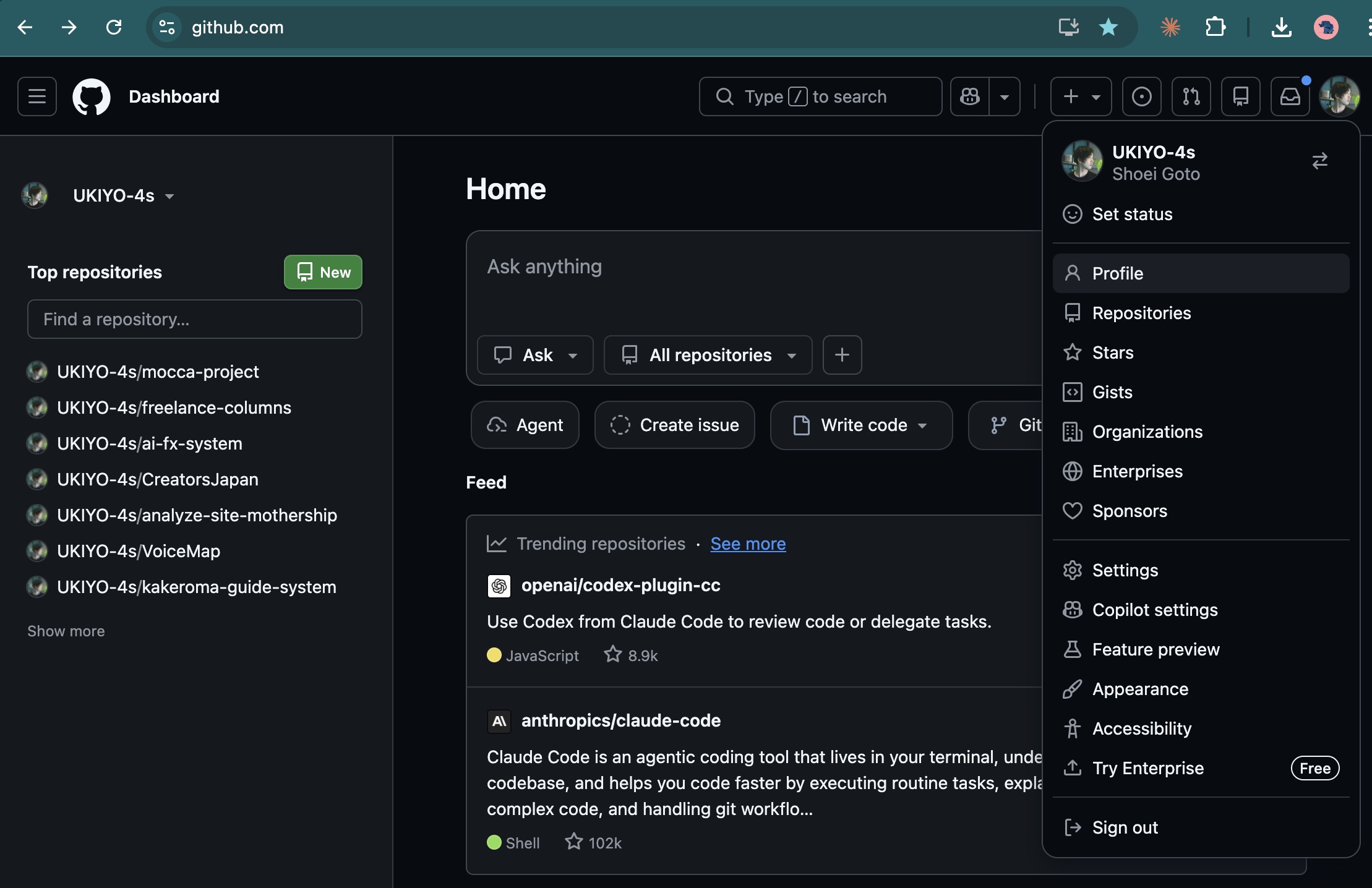Click the Chrome profile avatar icon
This screenshot has width=1372, height=888.
(x=1326, y=27)
